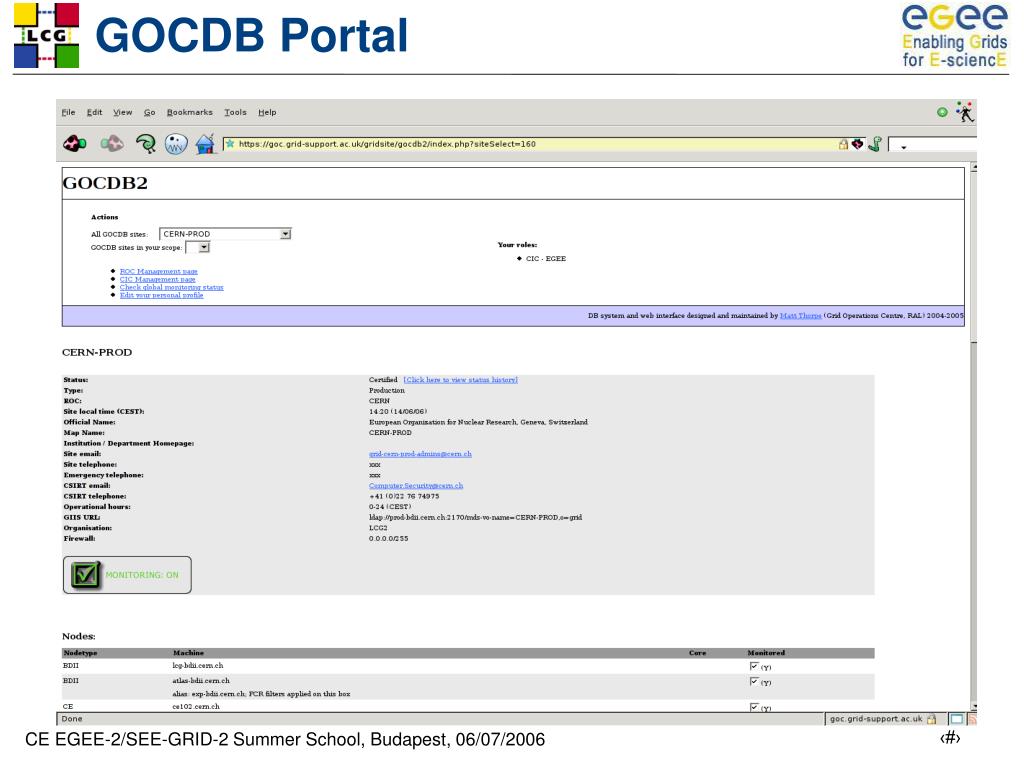The height and width of the screenshot is (768, 1024).
Task: Open the search engine dropdown arrow
Action: pyautogui.click(x=904, y=147)
